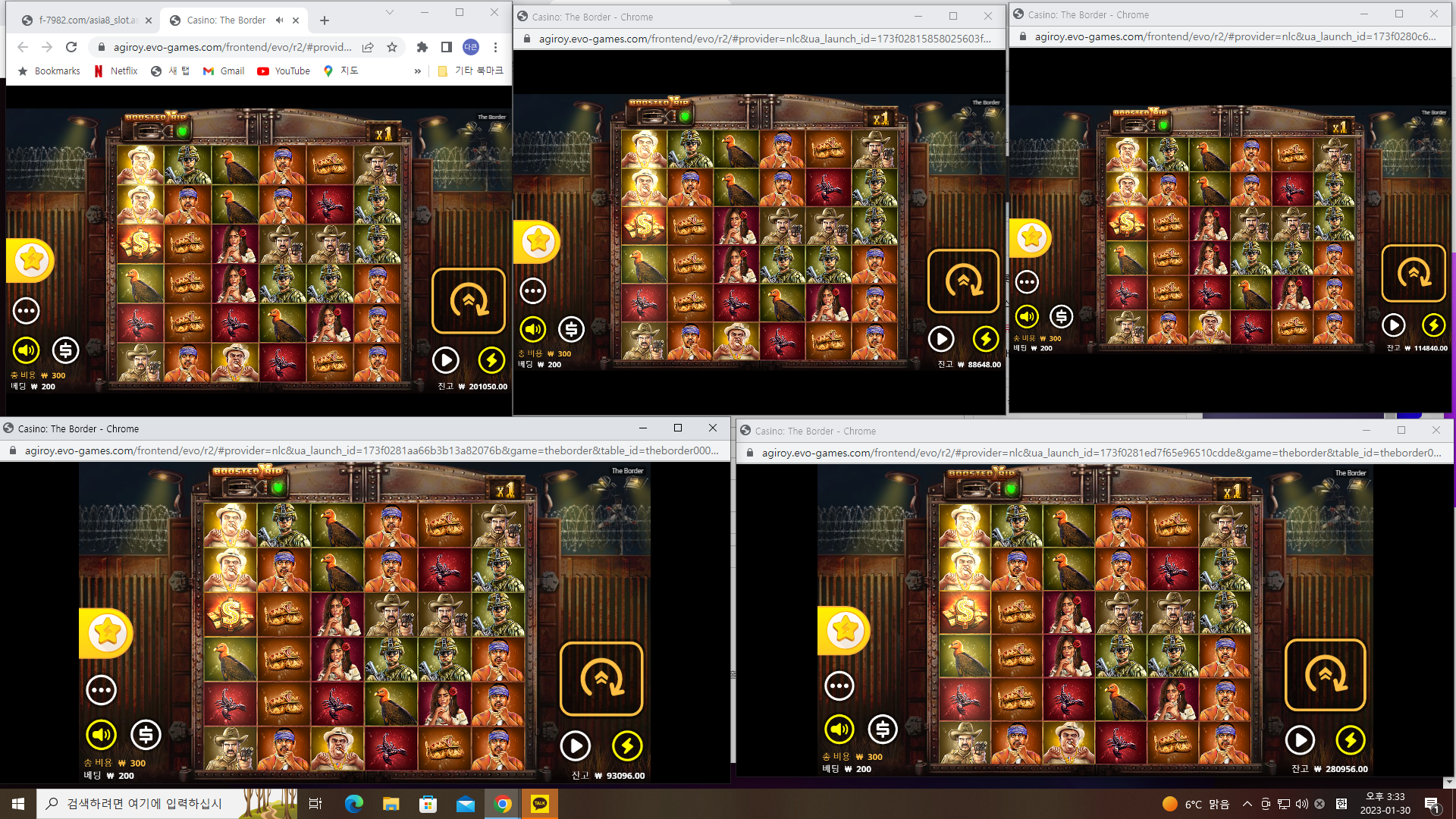Open three-dot game menu in 114840.00 balance game
Image resolution: width=1456 pixels, height=819 pixels.
click(x=1027, y=282)
